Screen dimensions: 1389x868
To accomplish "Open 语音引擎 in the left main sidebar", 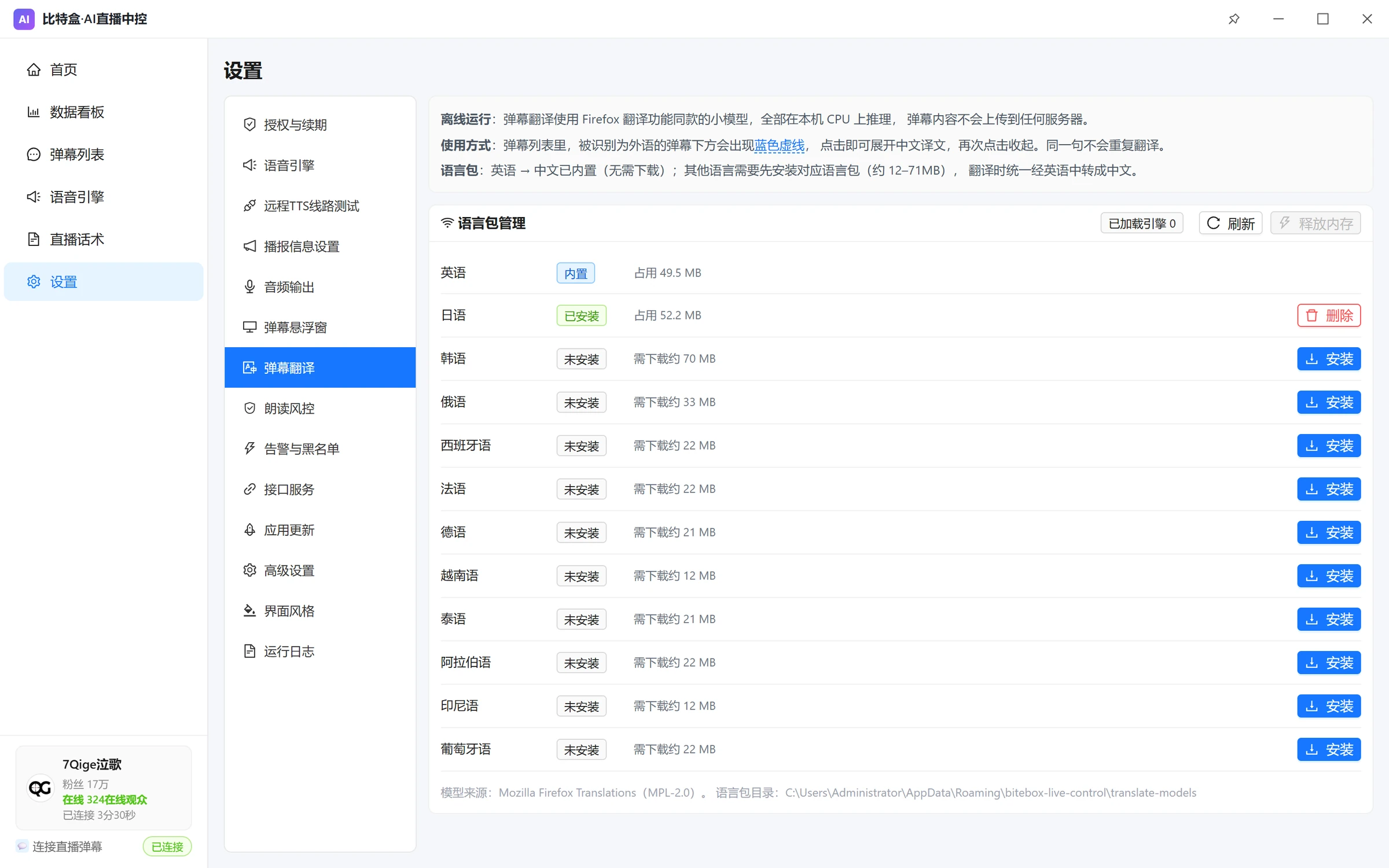I will [104, 197].
